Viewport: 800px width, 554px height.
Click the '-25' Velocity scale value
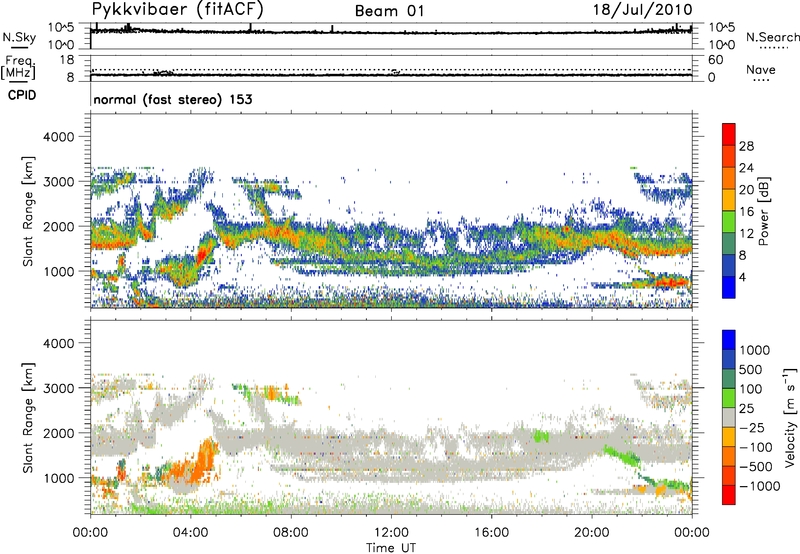[x=755, y=427]
